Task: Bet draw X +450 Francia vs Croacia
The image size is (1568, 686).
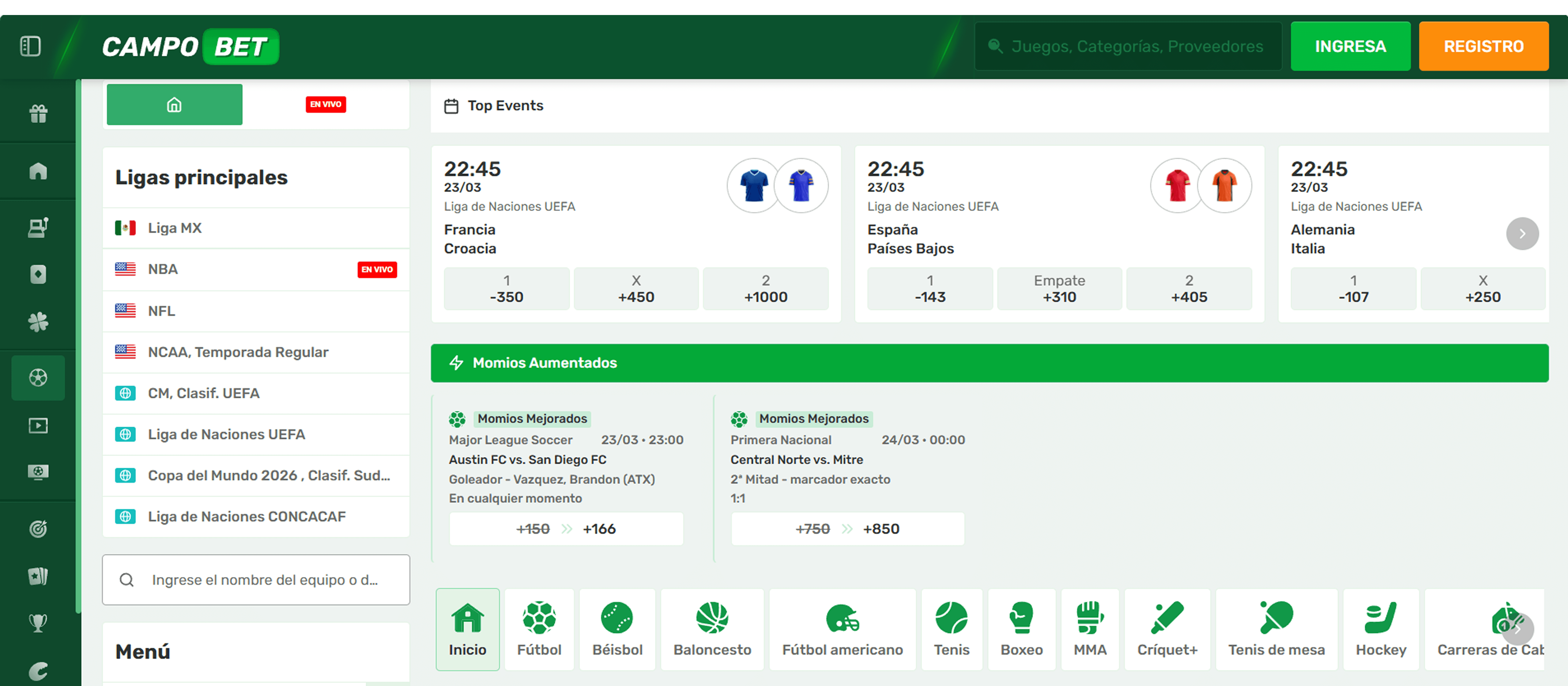Action: 636,288
